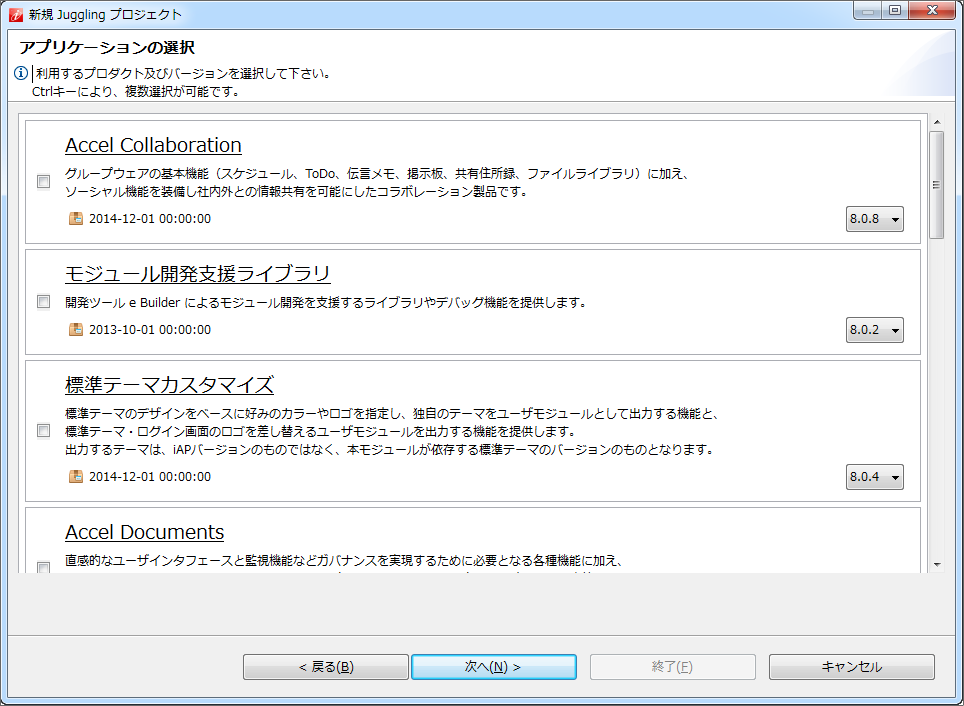The height and width of the screenshot is (706, 964).
Task: Click the info icon in the header message
Action: (x=20, y=73)
